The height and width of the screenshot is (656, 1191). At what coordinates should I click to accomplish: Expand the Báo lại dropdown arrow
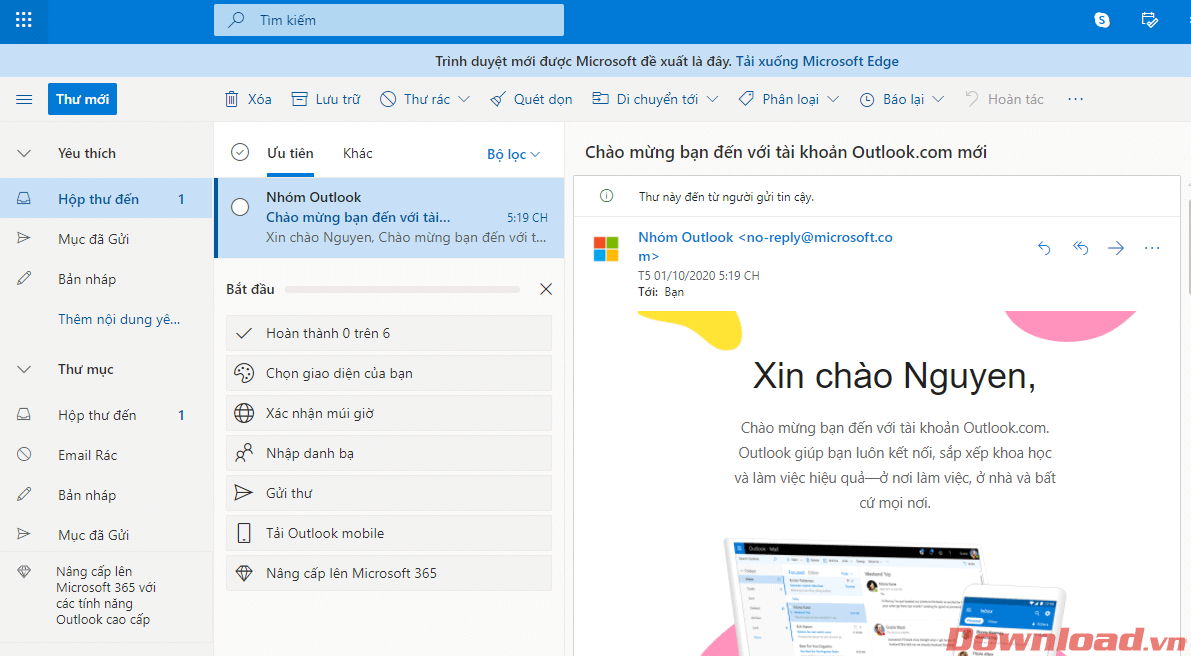[938, 99]
